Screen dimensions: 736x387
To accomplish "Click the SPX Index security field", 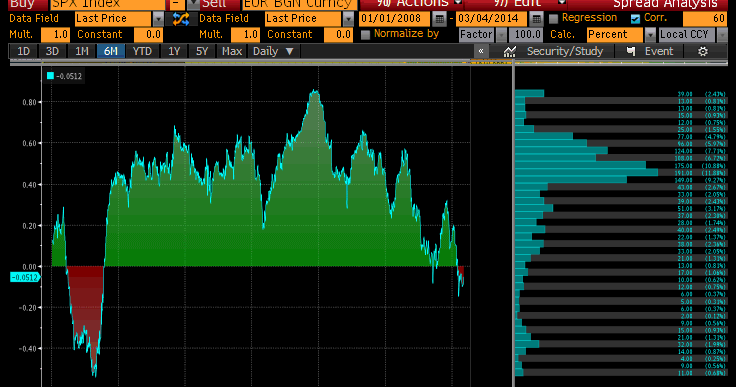I will coord(108,4).
